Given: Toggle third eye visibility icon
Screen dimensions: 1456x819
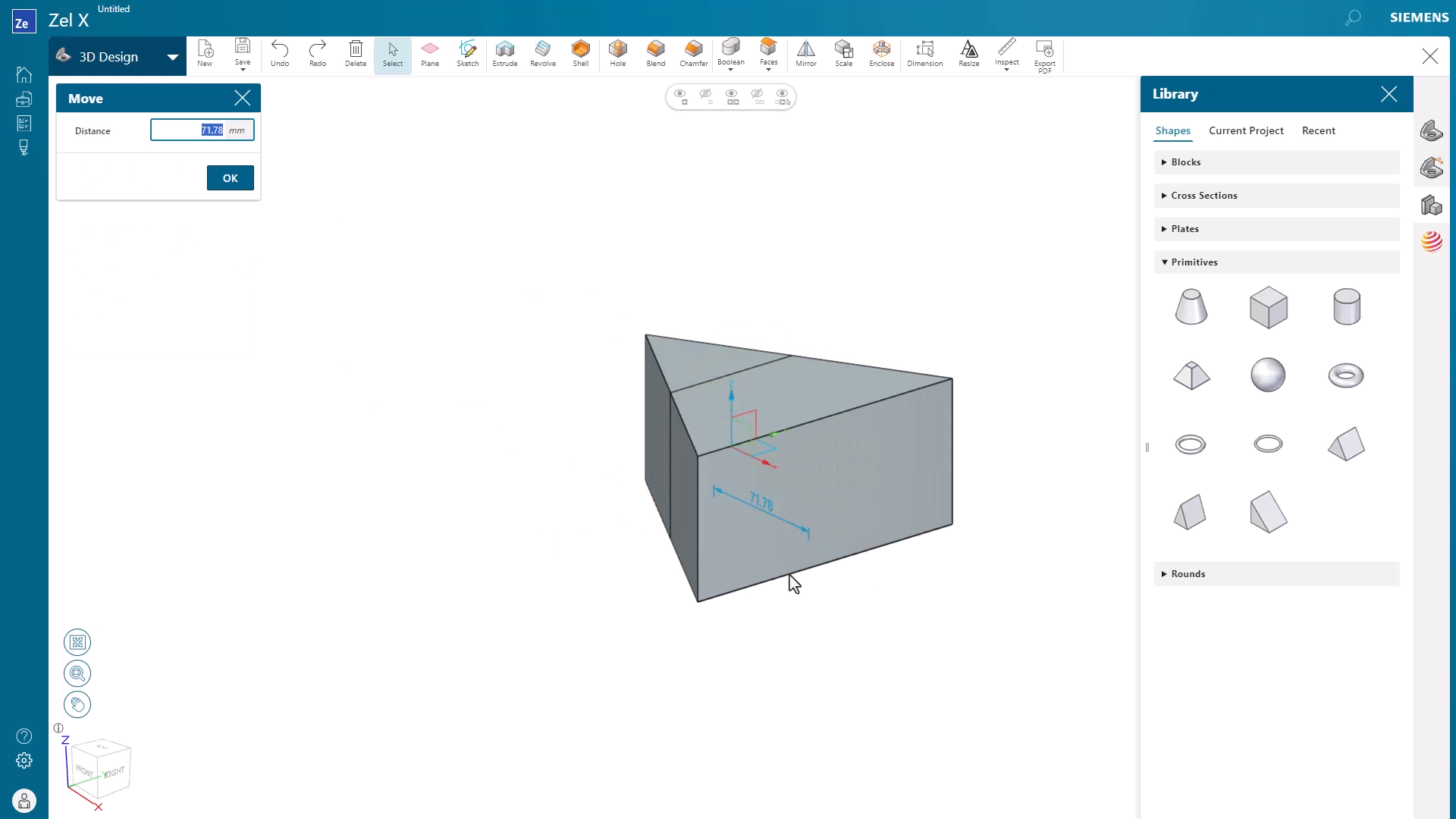Looking at the screenshot, I should point(732,96).
